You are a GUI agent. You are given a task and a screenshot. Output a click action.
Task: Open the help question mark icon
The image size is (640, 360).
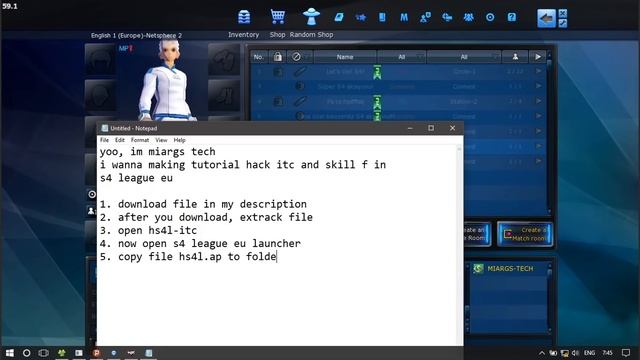[x=512, y=17]
